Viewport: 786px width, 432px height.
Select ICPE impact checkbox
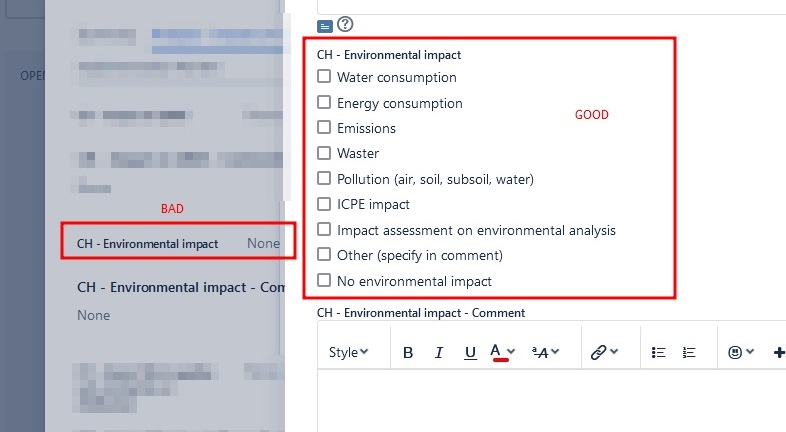tap(324, 203)
